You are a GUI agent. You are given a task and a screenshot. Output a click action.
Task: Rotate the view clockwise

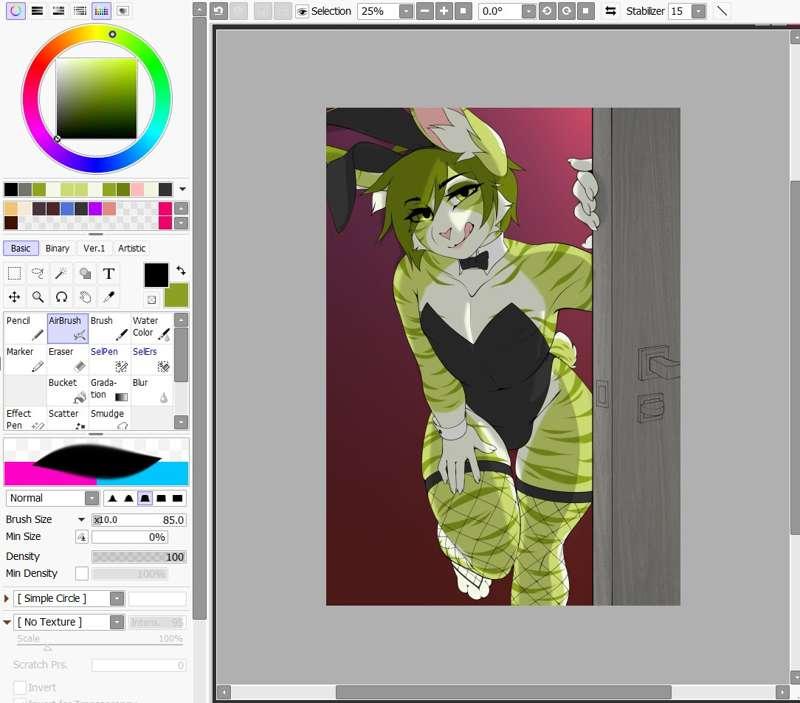[x=566, y=11]
